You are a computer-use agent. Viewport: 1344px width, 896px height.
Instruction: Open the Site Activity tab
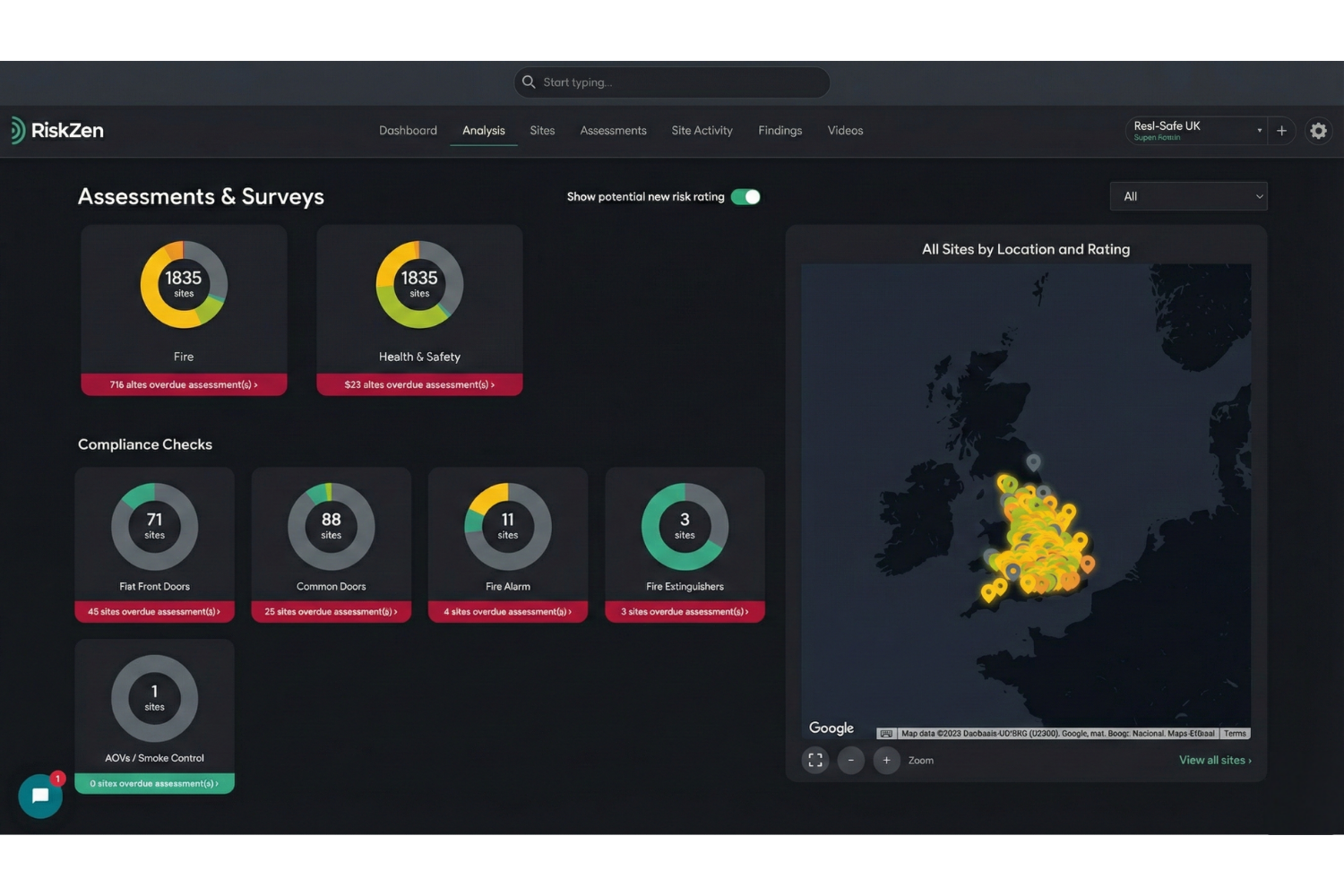pyautogui.click(x=702, y=131)
